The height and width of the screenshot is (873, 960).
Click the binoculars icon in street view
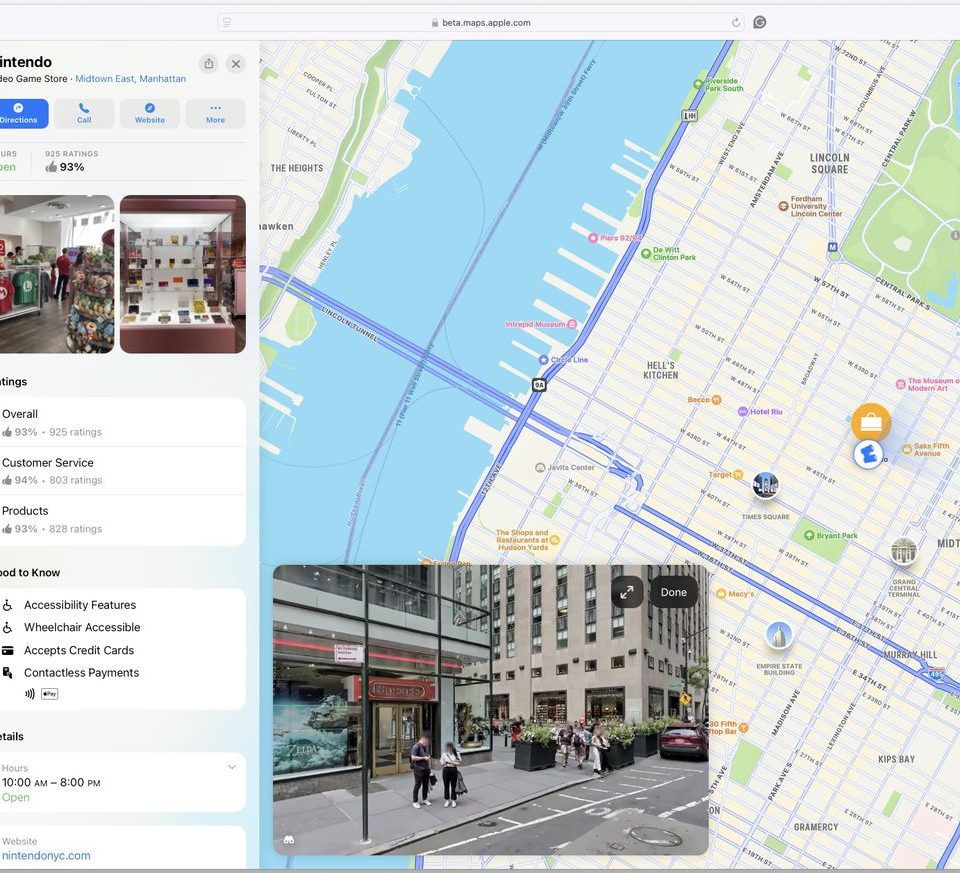(289, 840)
